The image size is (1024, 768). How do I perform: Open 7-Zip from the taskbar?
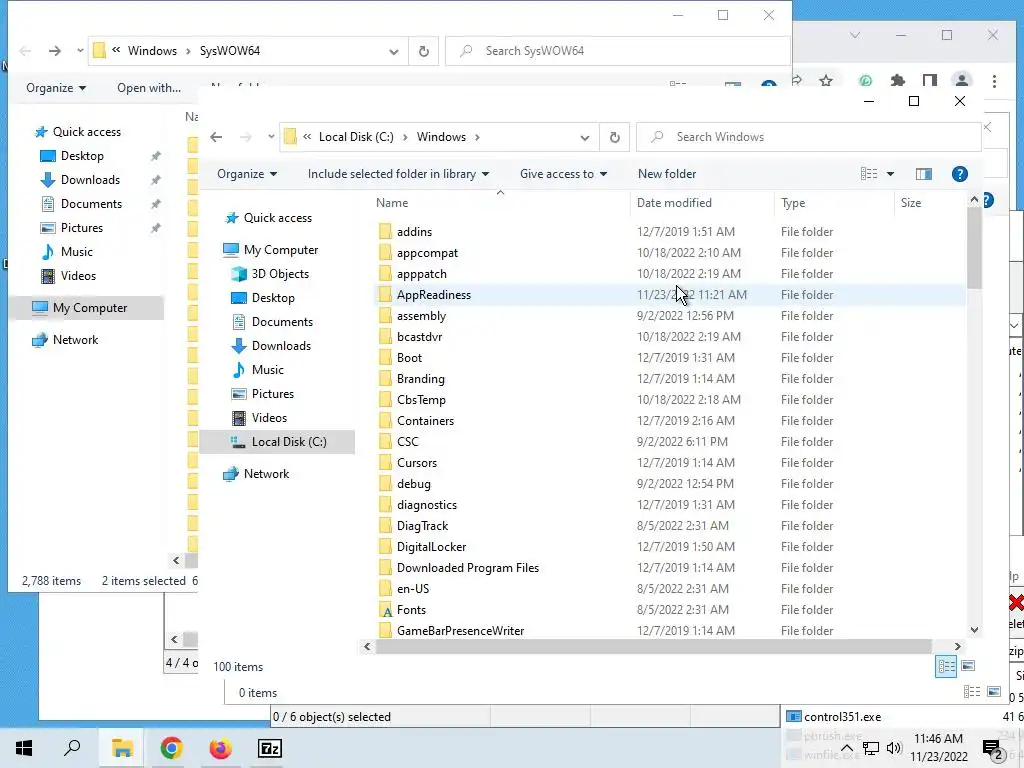(270, 748)
